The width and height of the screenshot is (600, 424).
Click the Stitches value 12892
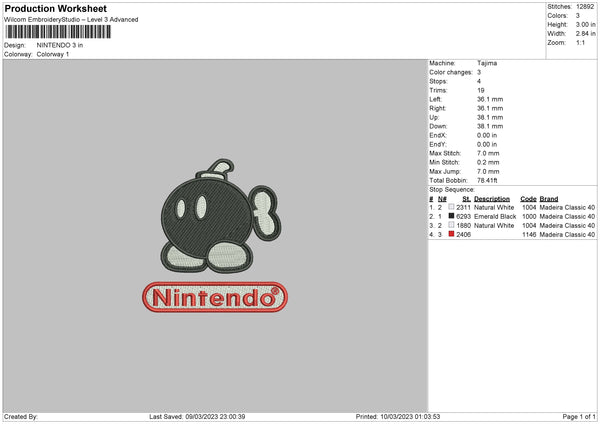coord(585,7)
